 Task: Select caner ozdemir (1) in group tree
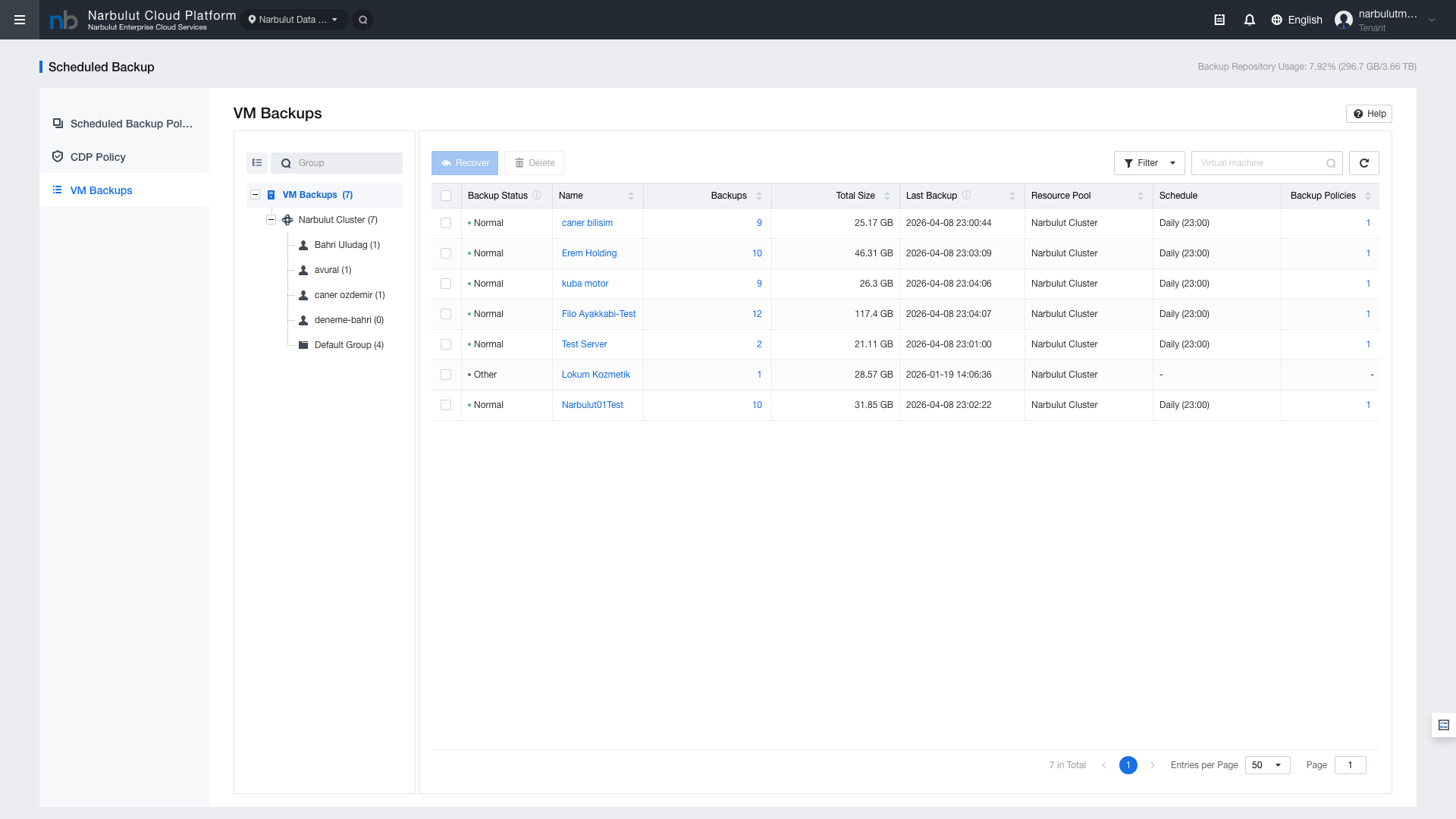(x=350, y=295)
